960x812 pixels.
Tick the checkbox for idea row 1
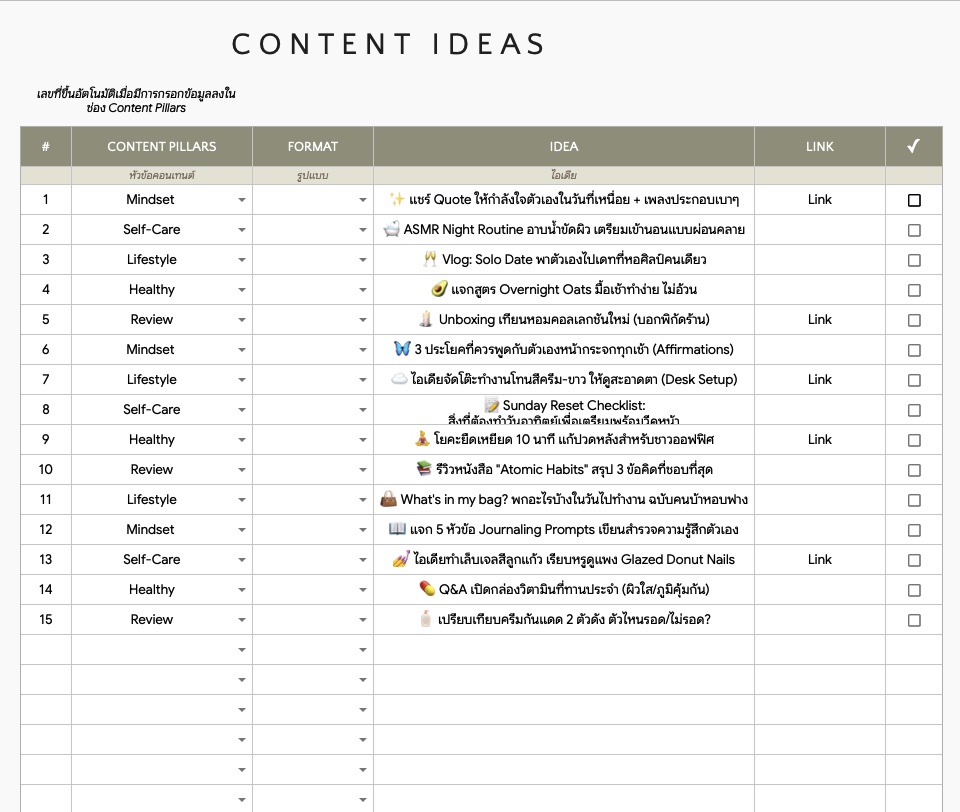914,200
